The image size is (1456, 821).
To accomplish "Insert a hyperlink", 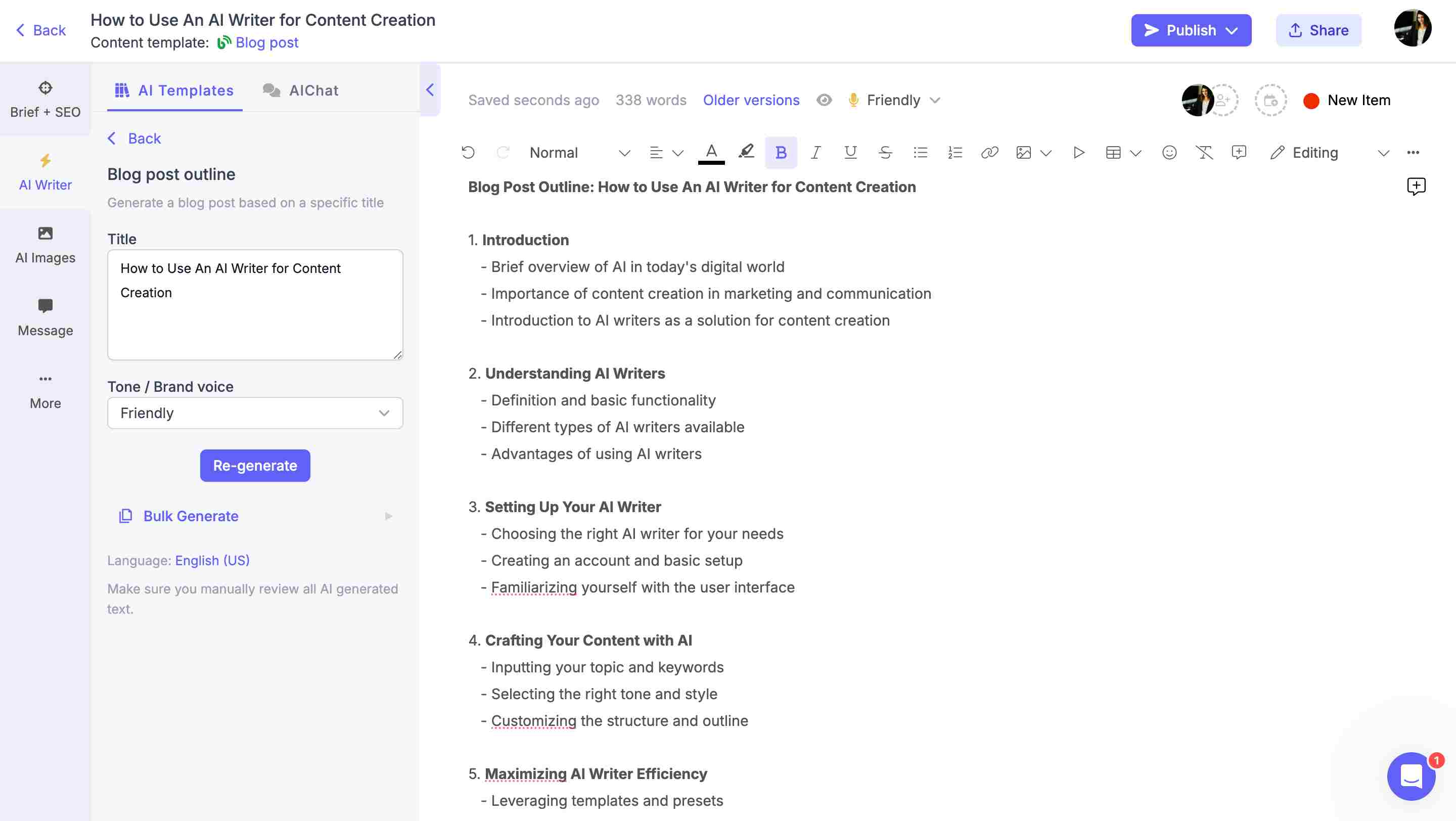I will 990,152.
